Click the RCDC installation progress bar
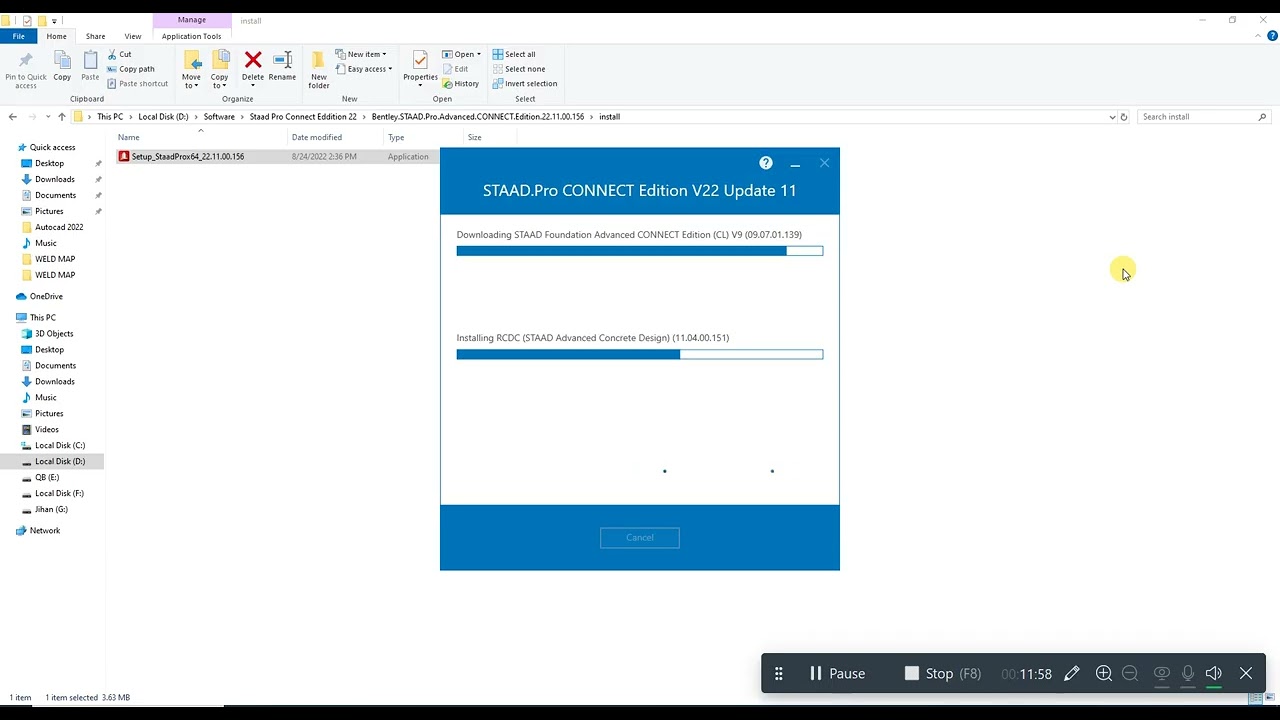The width and height of the screenshot is (1280, 720). 640,354
